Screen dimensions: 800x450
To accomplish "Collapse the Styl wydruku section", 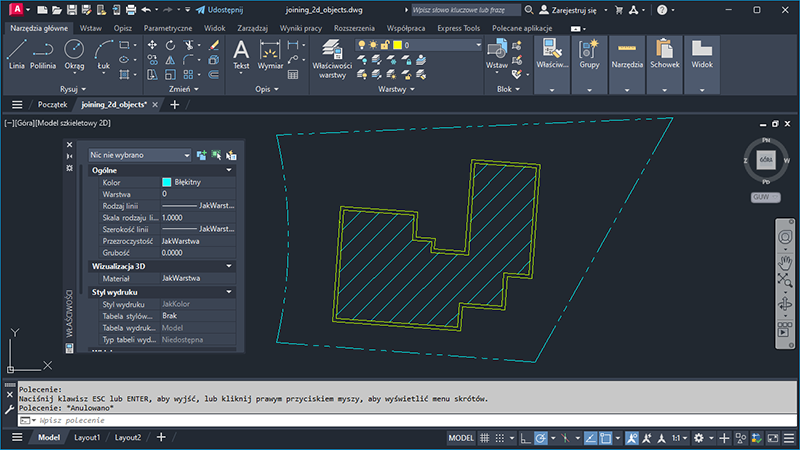I will click(x=231, y=291).
